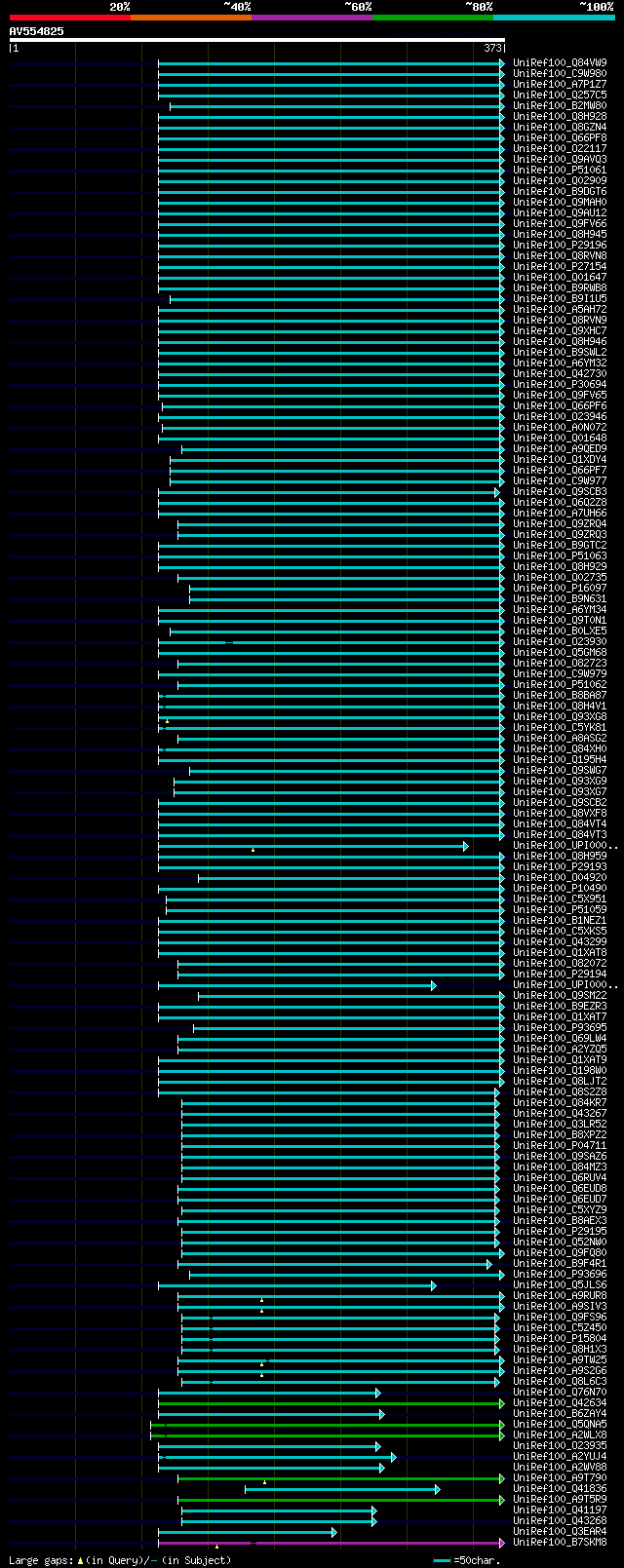
Task: Click the white query sequence ruler bar
Action: pyautogui.click(x=257, y=40)
